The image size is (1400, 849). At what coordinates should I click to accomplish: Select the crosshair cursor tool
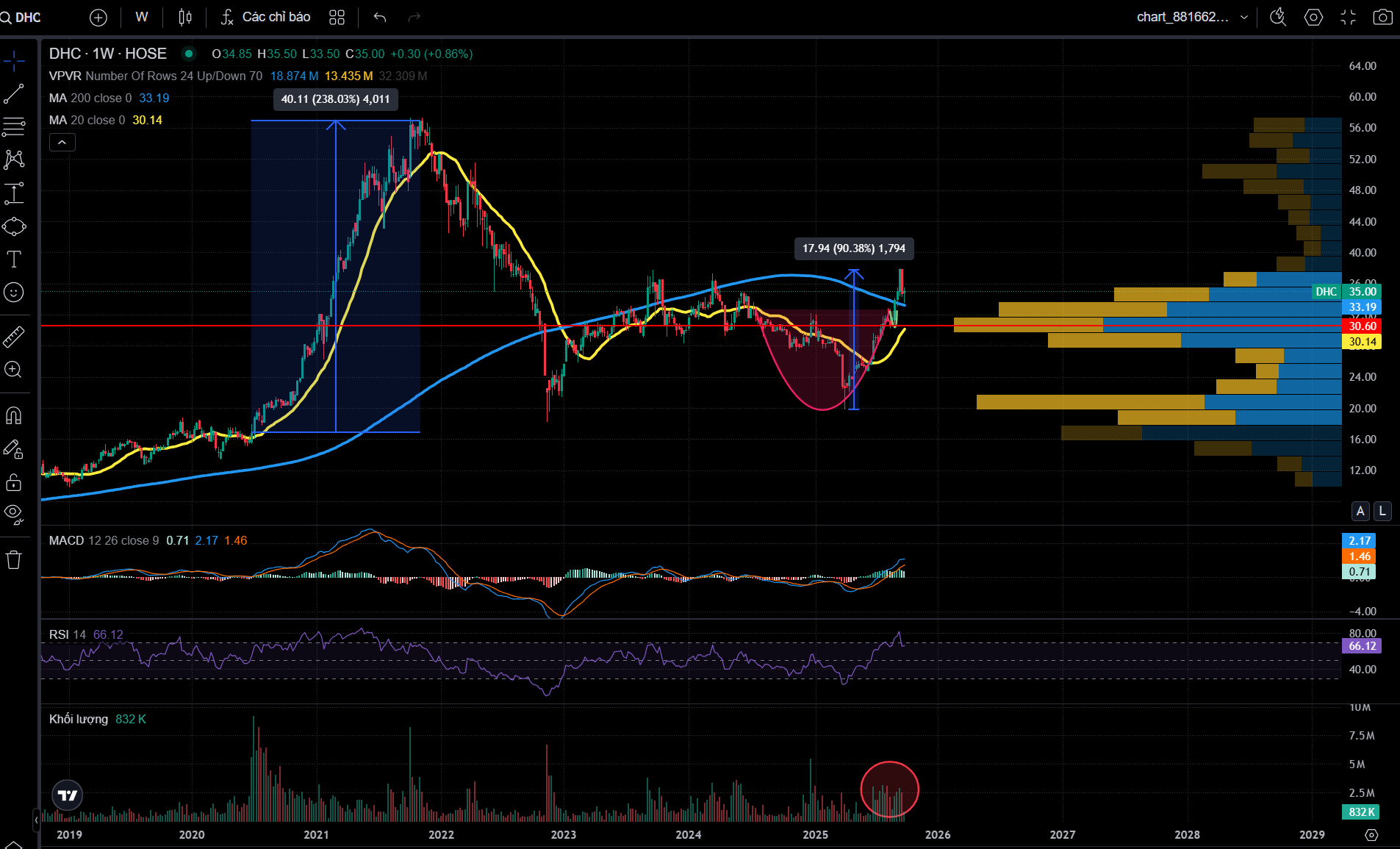click(x=14, y=61)
